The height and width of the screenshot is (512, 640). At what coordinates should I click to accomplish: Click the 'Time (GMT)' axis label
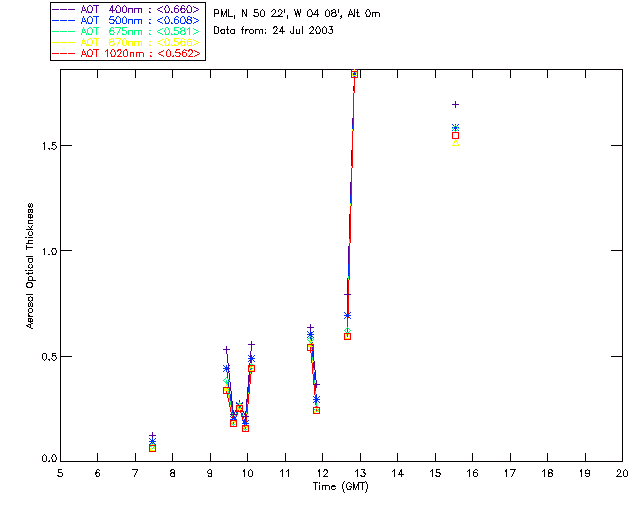340,486
